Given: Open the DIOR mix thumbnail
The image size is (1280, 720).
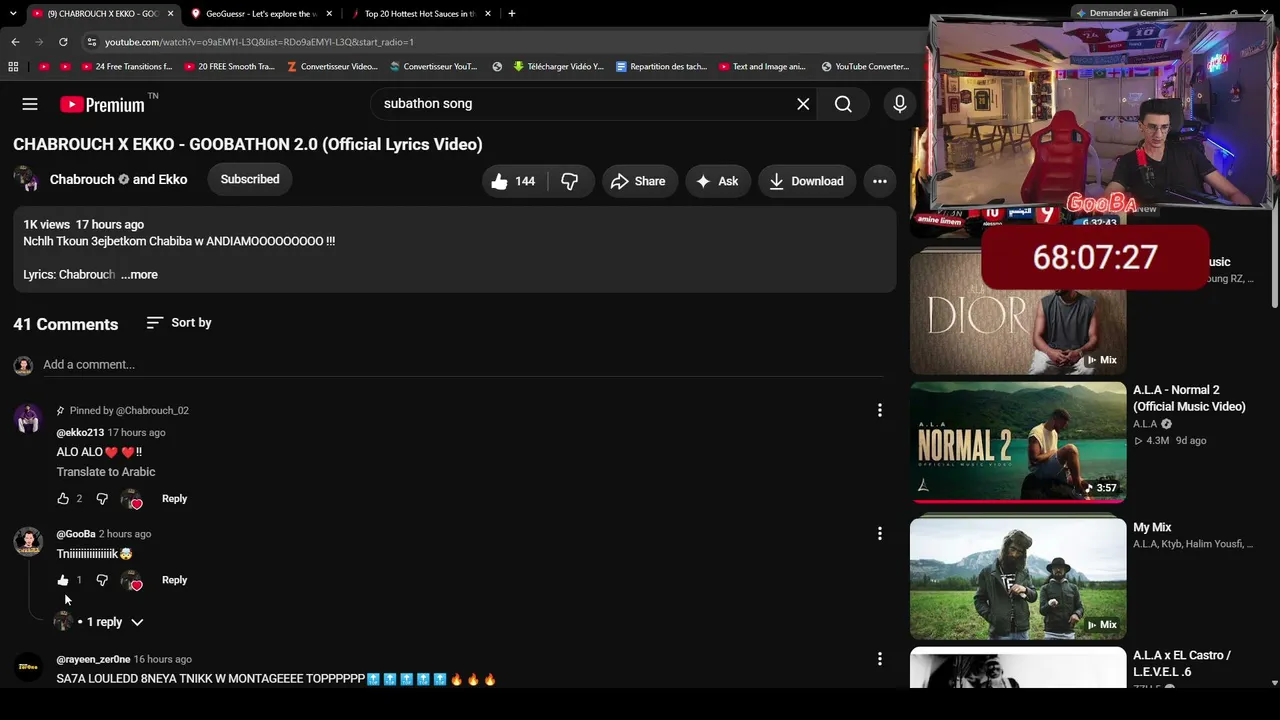Looking at the screenshot, I should click(1018, 311).
